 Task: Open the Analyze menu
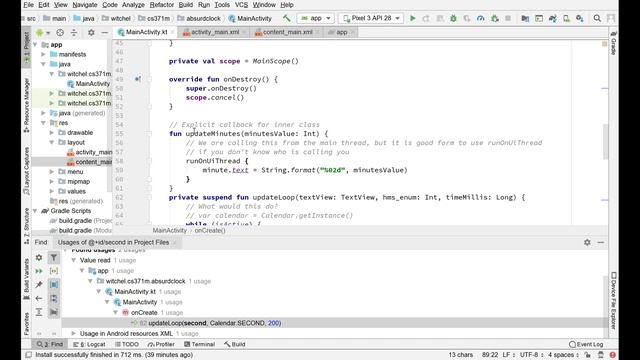click(133, 5)
